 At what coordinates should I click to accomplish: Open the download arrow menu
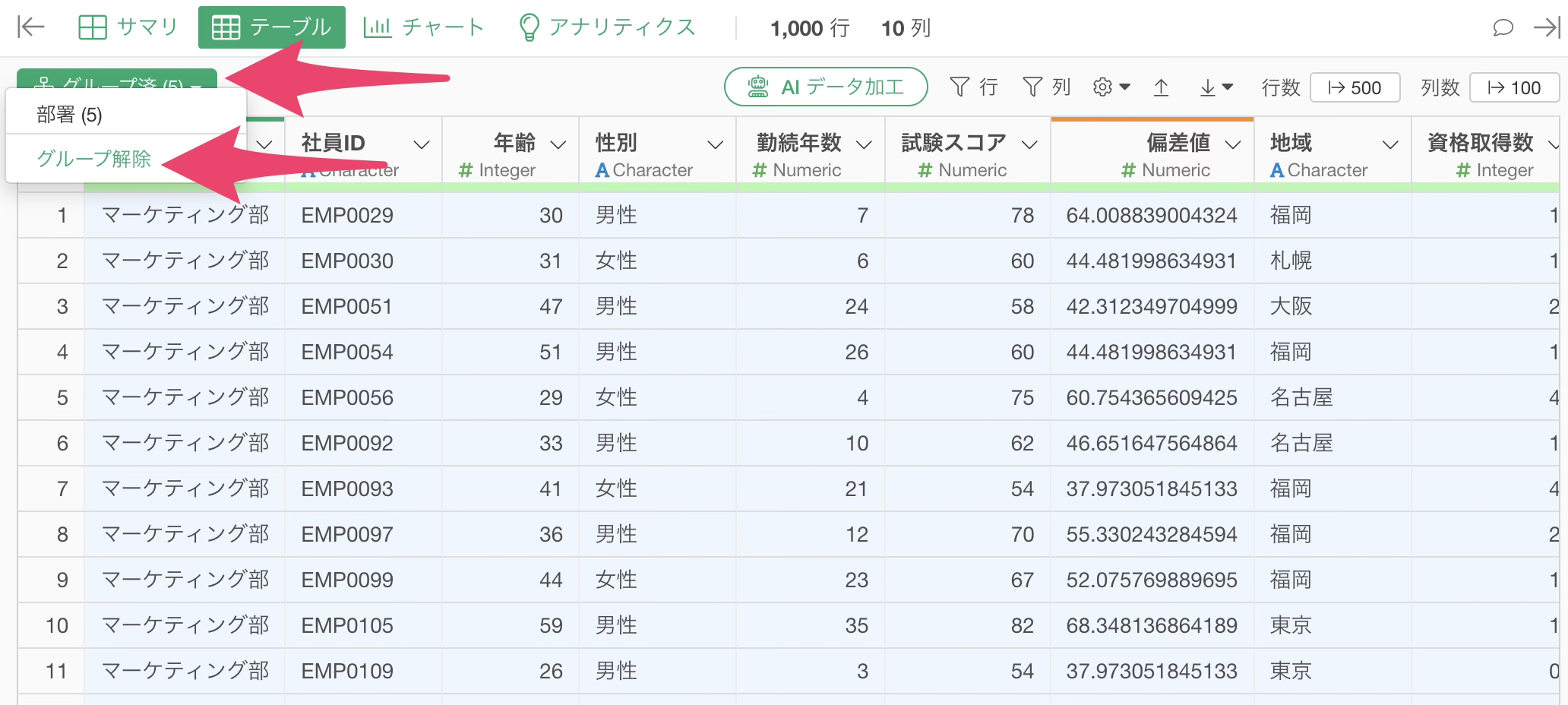(x=1216, y=88)
